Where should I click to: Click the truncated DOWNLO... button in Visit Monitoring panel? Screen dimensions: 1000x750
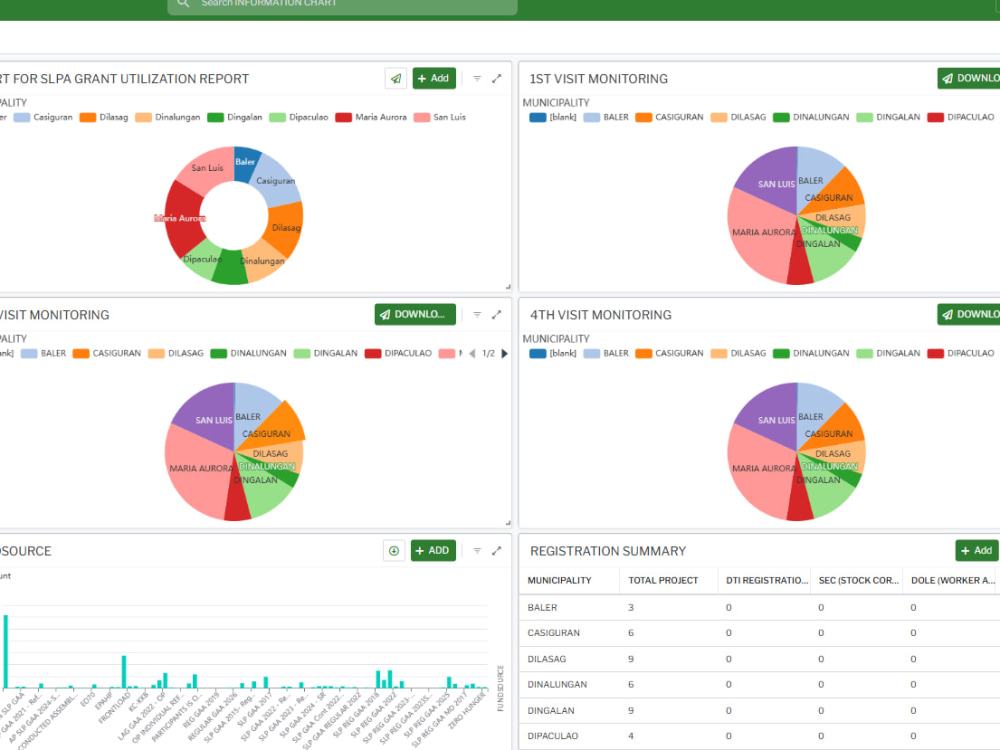click(415, 314)
